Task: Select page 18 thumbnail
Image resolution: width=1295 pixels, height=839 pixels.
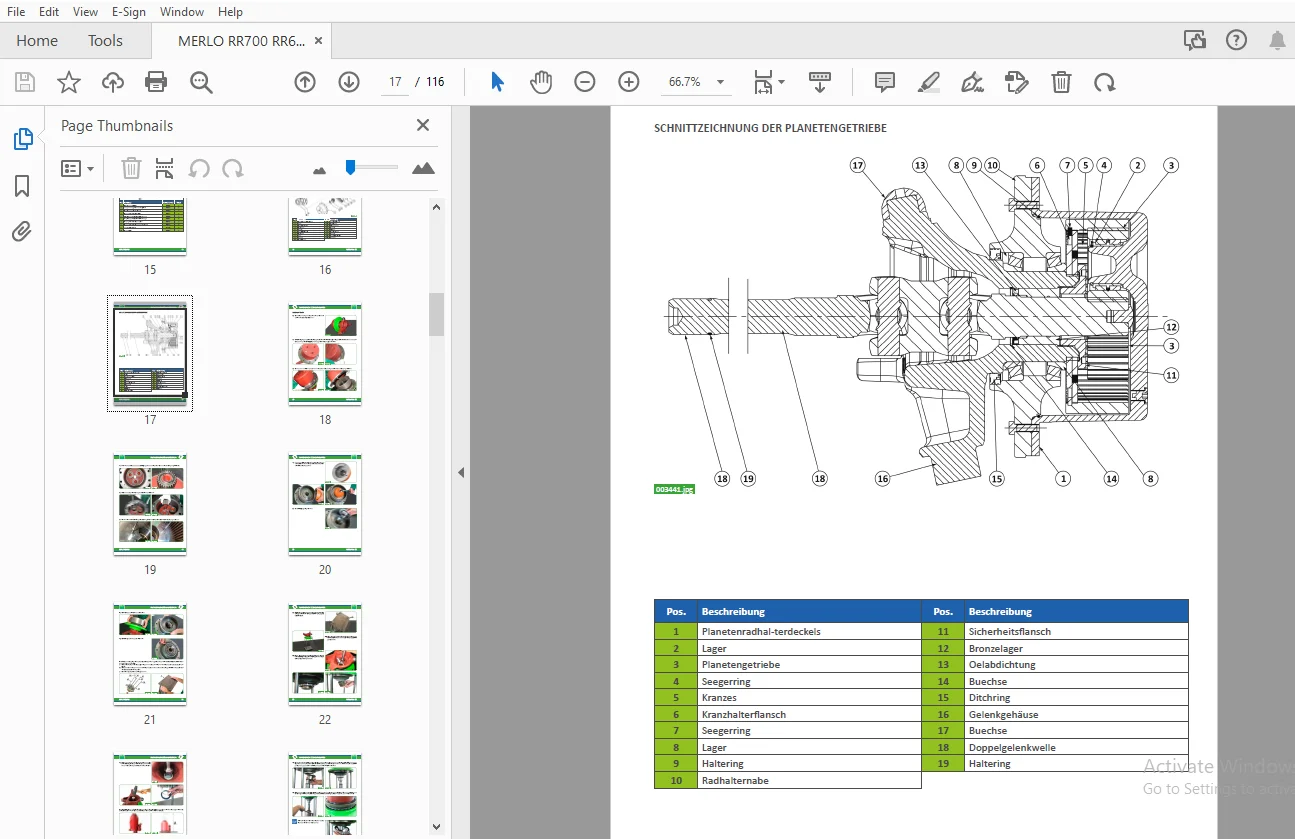Action: (x=325, y=354)
